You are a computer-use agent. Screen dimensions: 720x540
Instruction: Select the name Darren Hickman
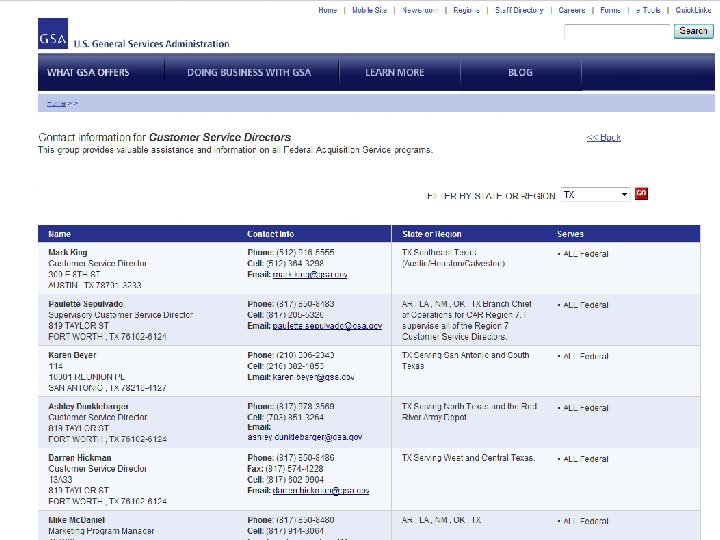click(80, 458)
